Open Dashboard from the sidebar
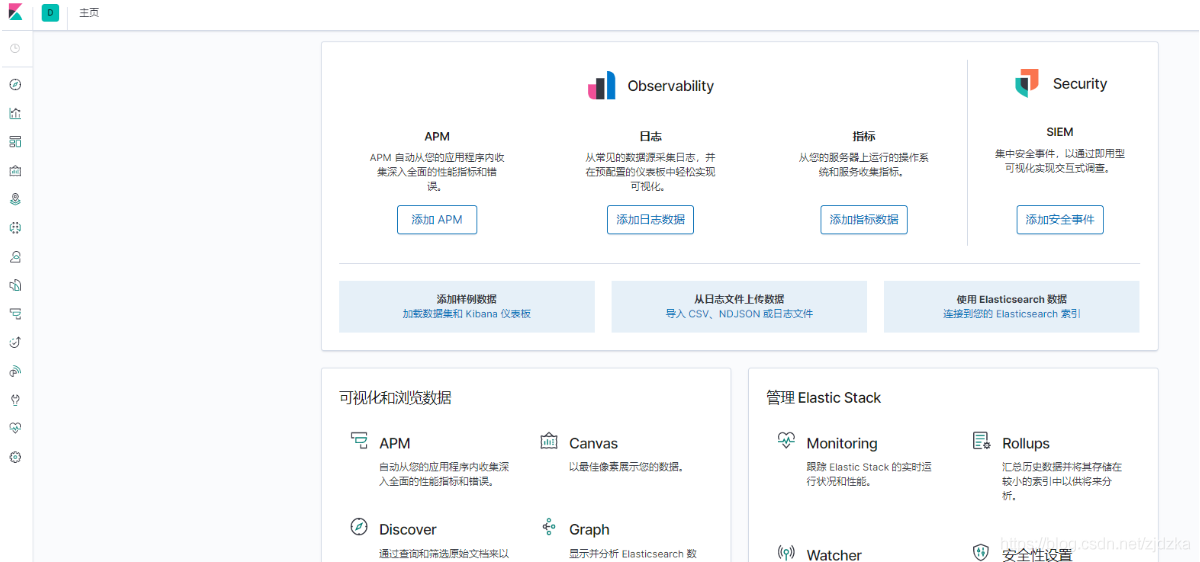This screenshot has width=1200, height=562. [15, 142]
